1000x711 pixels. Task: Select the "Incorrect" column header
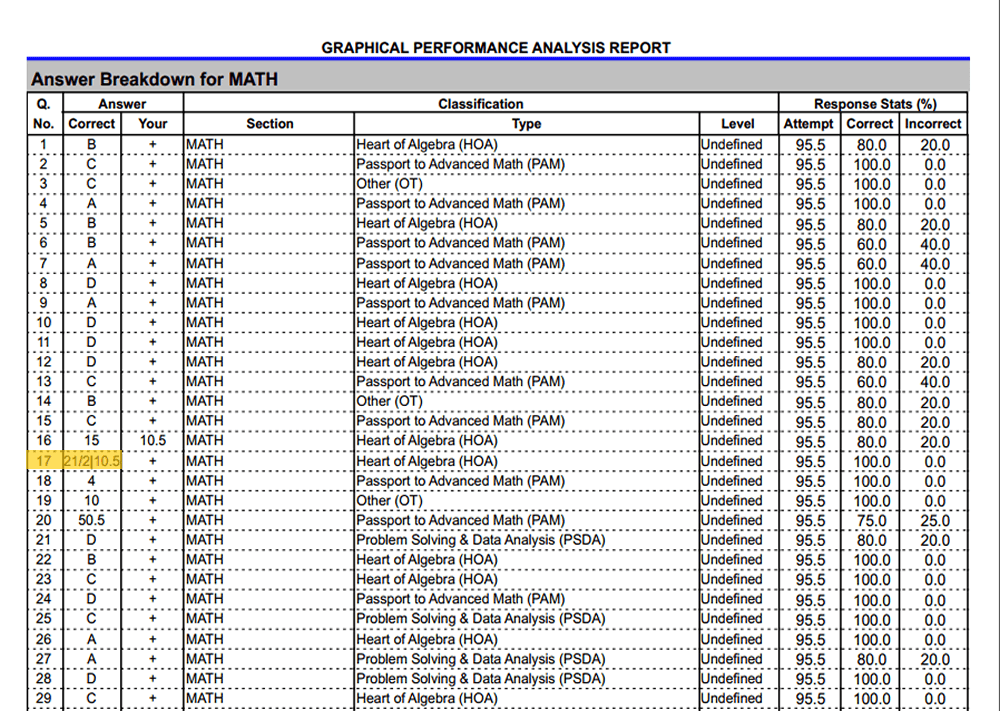click(932, 124)
